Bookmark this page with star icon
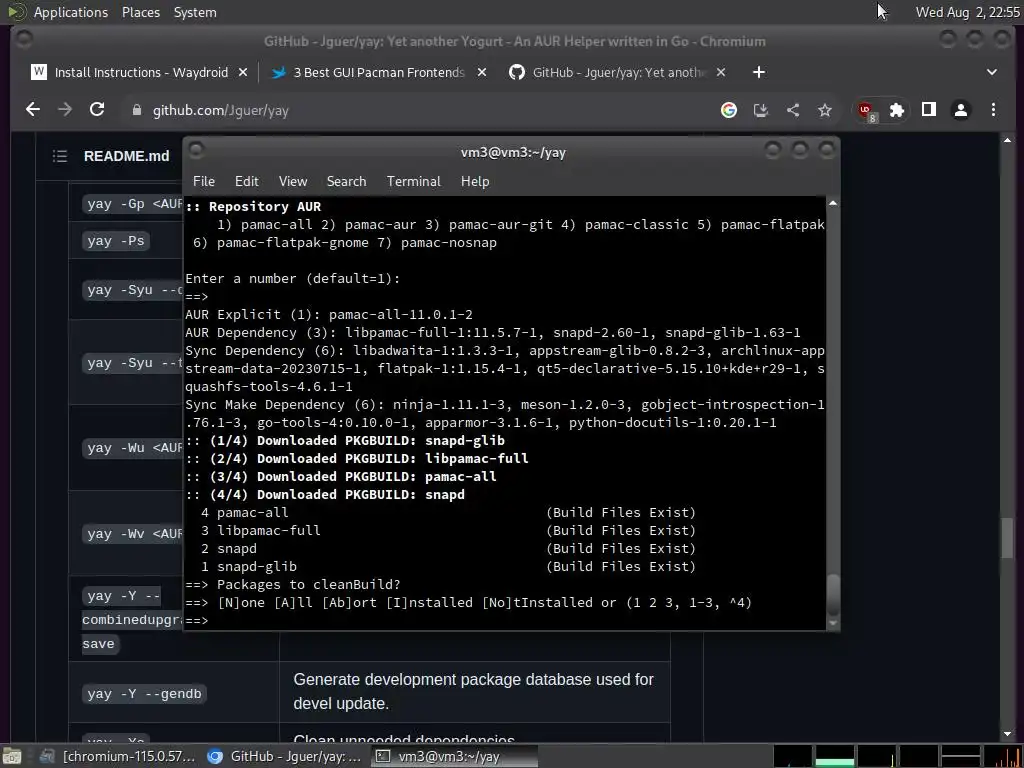 (x=825, y=110)
